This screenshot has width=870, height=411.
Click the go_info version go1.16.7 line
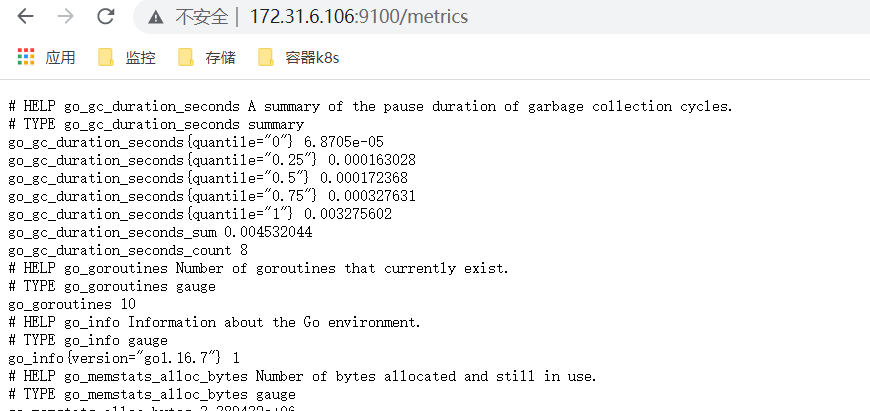pyautogui.click(x=124, y=358)
